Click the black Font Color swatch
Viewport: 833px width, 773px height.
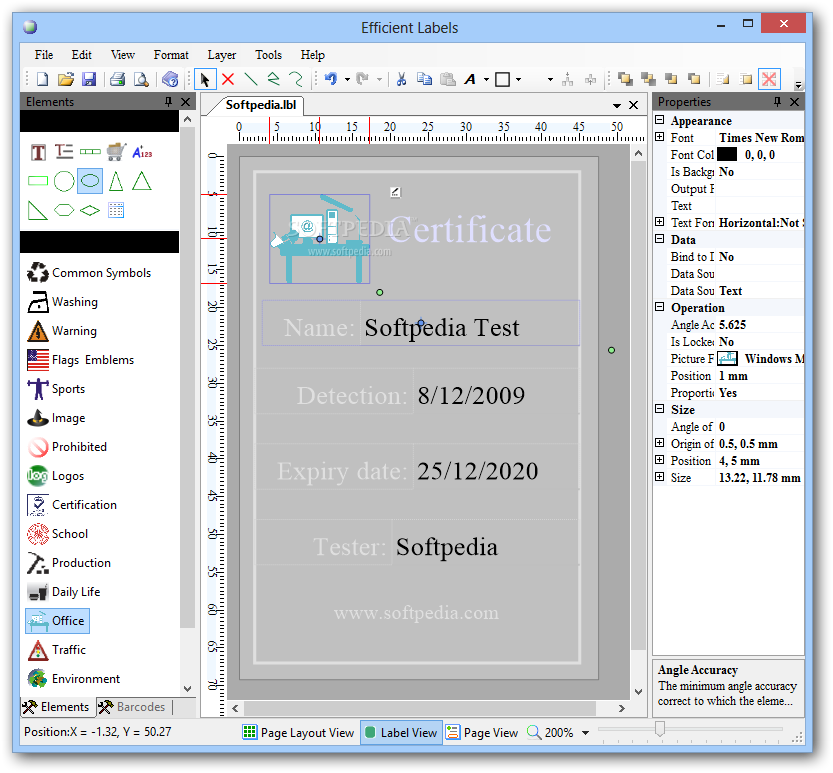pyautogui.click(x=727, y=154)
